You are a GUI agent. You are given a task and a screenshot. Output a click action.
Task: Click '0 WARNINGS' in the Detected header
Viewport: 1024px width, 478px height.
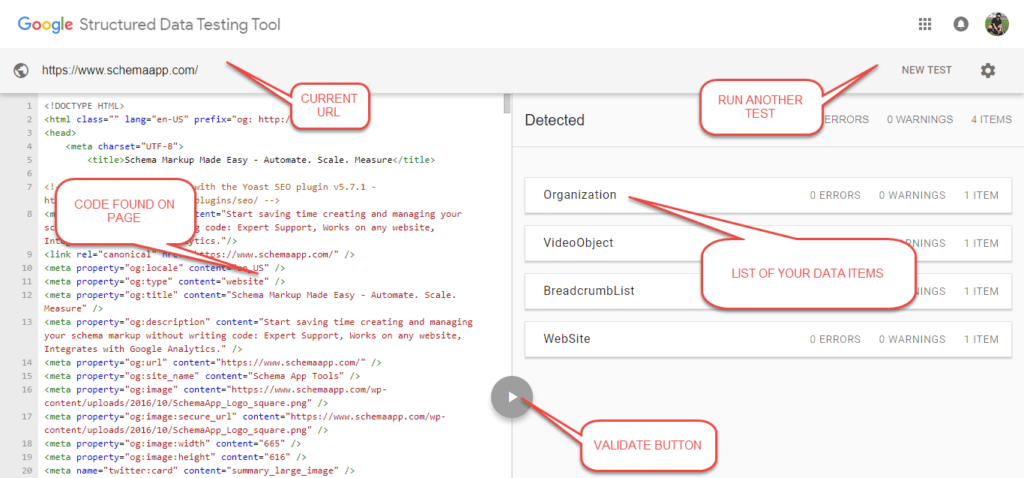920,120
